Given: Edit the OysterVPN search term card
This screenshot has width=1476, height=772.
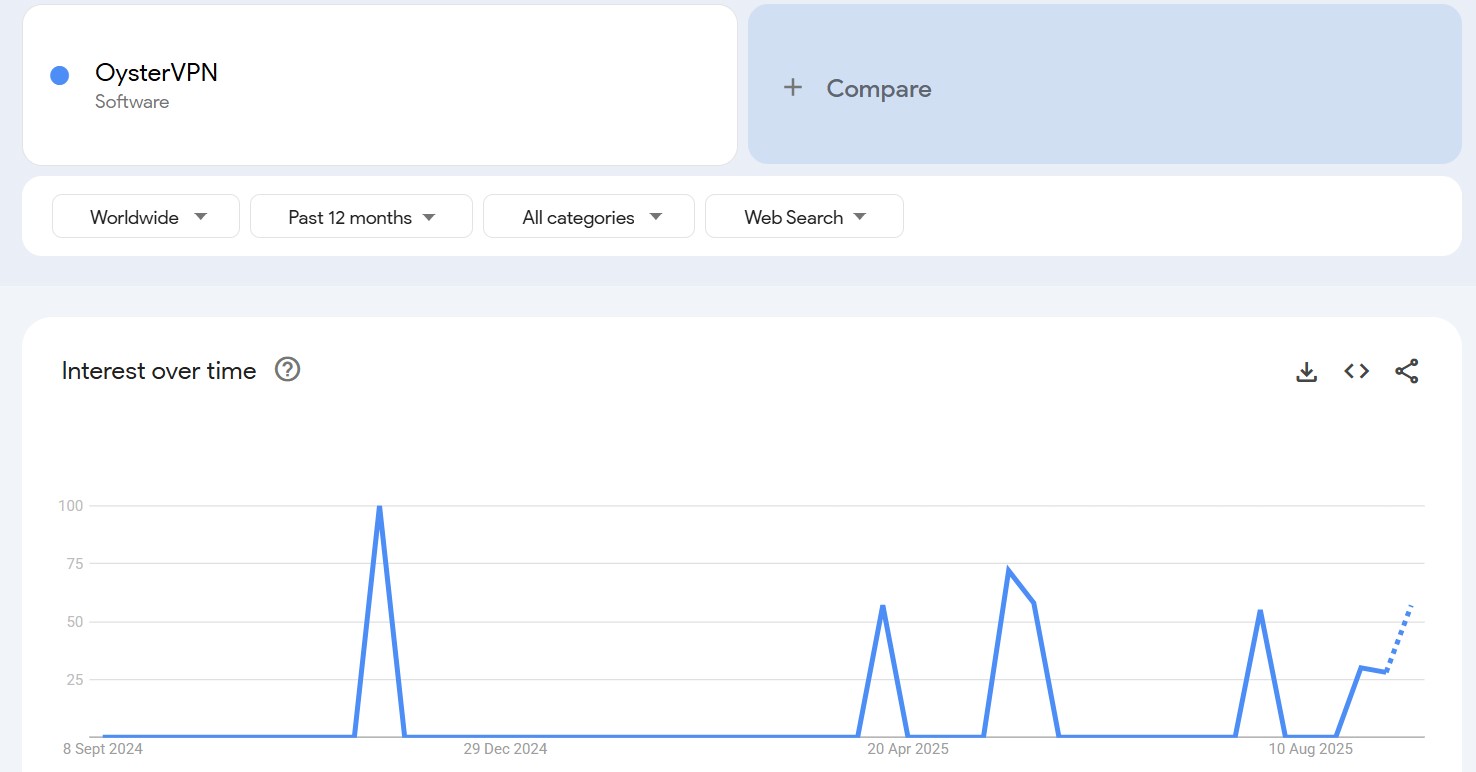Looking at the screenshot, I should 380,85.
